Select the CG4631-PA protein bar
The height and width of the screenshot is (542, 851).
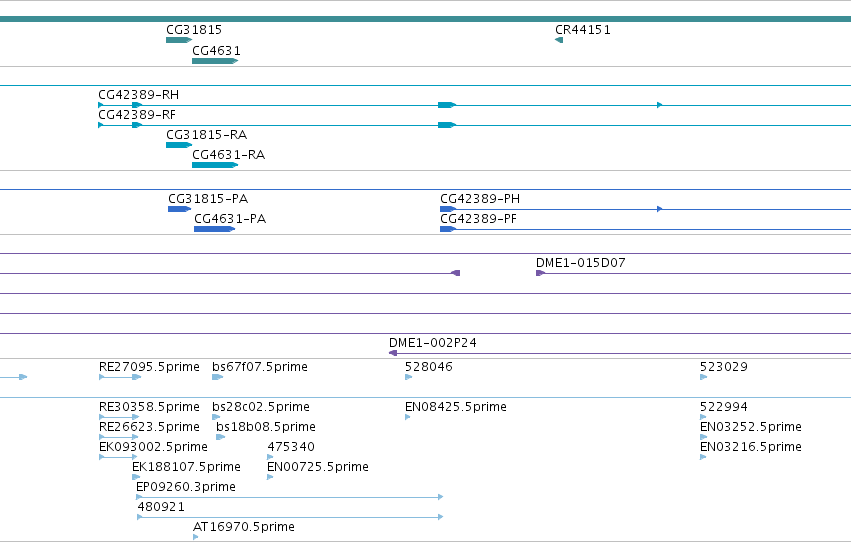pos(214,229)
